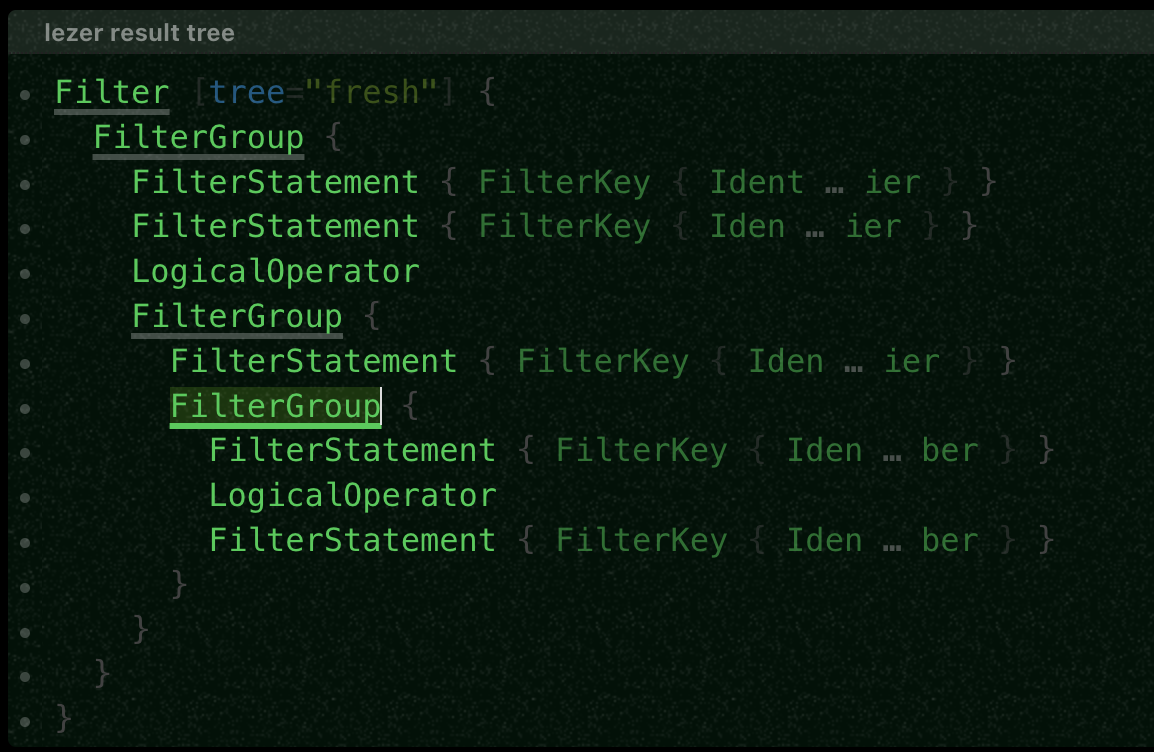The width and height of the screenshot is (1154, 752).
Task: Click the last LogicalOperator node
Action: [x=353, y=495]
